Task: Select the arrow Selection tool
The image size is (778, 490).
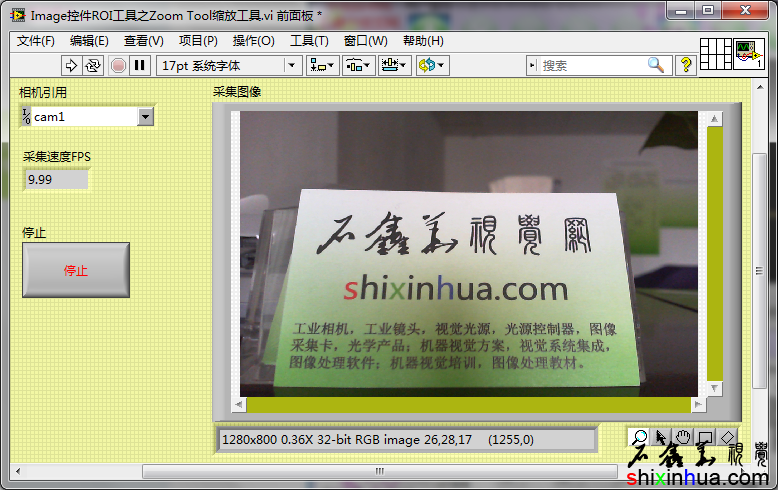Action: [661, 437]
